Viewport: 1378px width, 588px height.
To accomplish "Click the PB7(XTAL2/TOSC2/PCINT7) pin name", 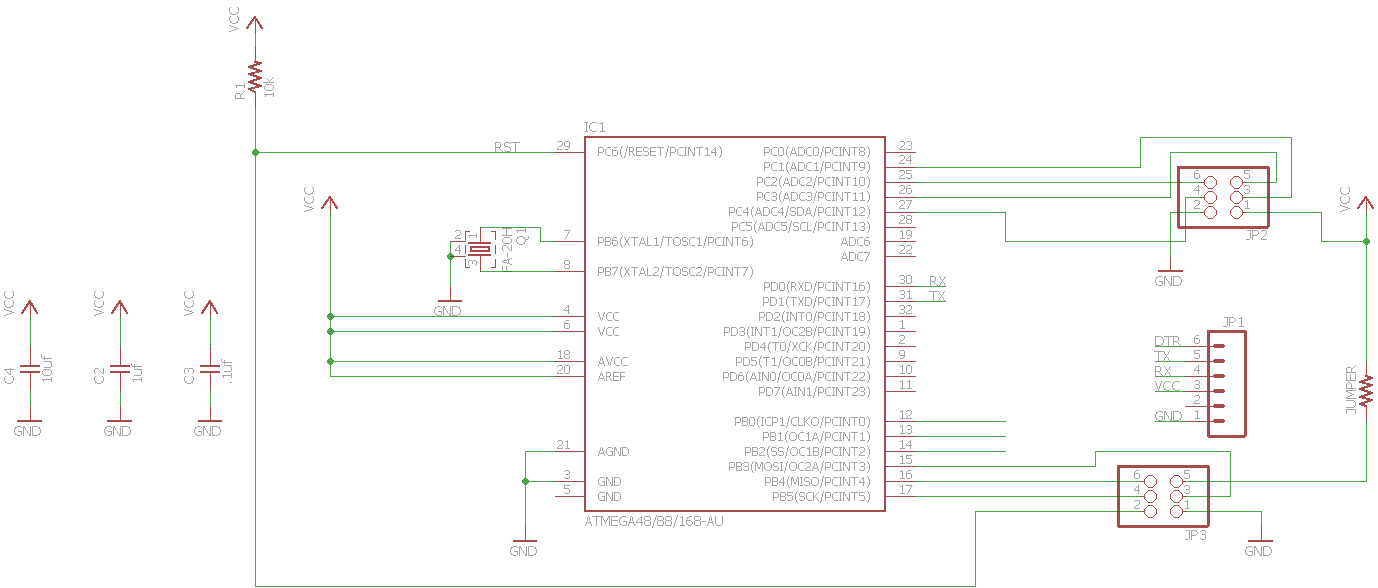I will [x=675, y=272].
